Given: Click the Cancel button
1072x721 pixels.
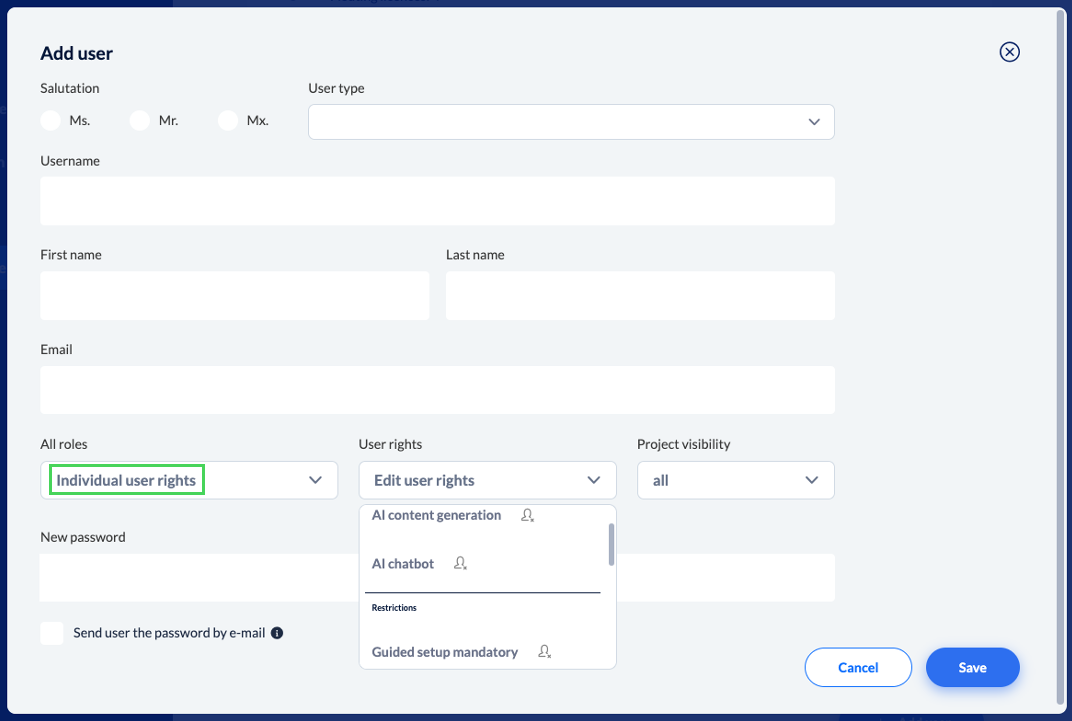Looking at the screenshot, I should coord(858,667).
